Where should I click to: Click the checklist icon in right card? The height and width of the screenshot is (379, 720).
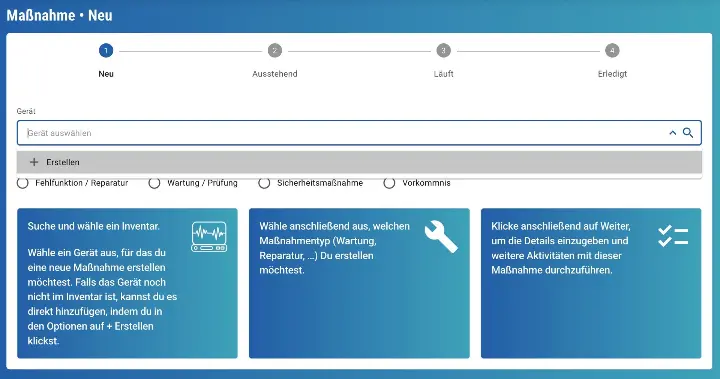[673, 236]
